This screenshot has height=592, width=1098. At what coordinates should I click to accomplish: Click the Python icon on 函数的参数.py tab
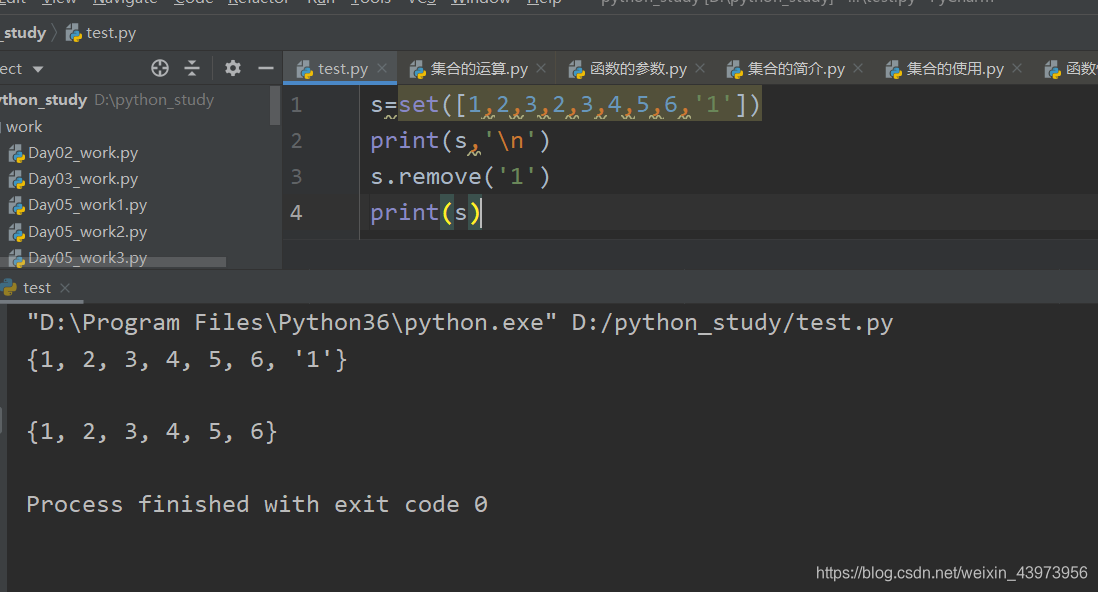coord(577,69)
